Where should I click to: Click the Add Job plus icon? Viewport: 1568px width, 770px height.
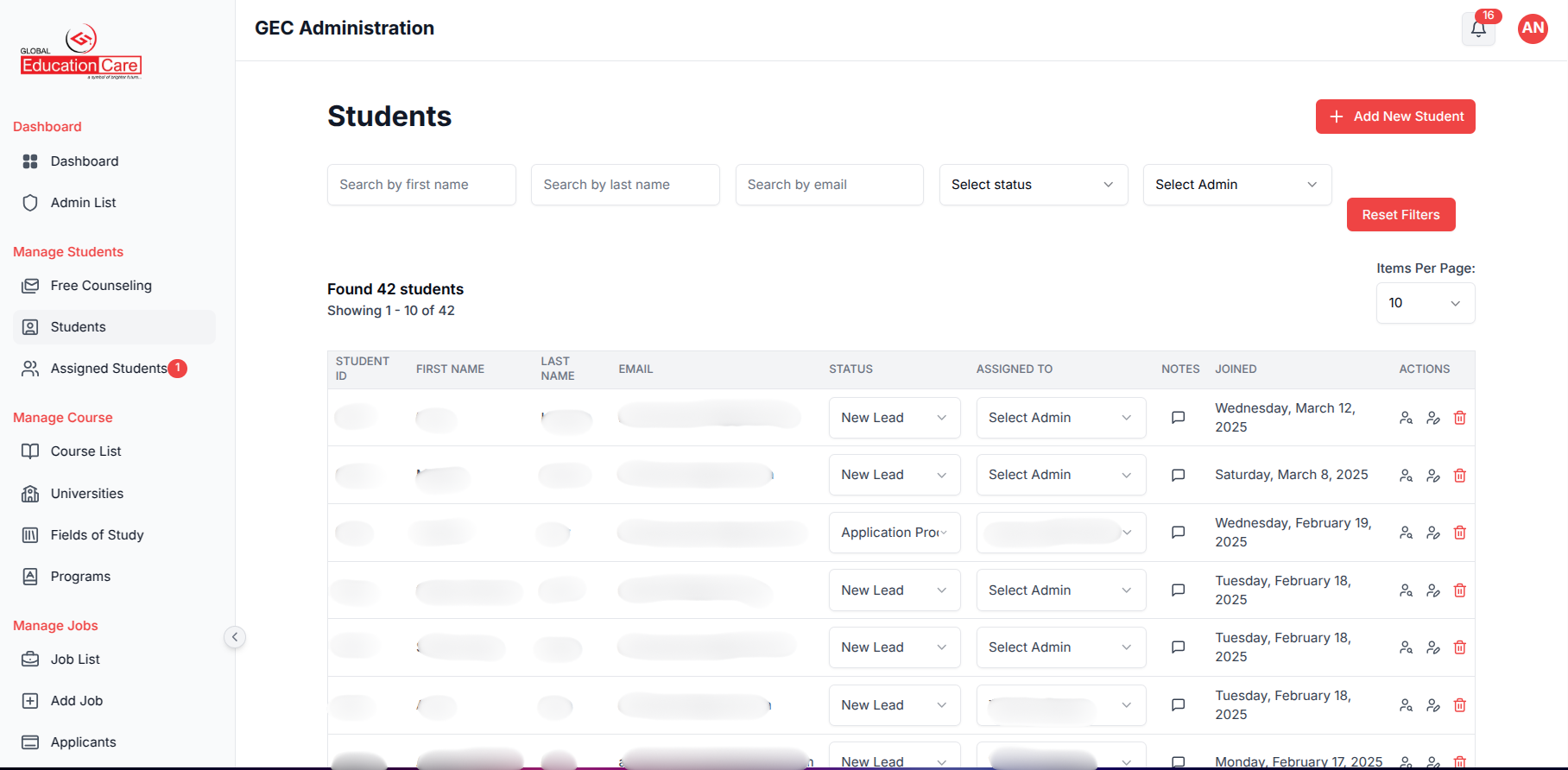[30, 701]
